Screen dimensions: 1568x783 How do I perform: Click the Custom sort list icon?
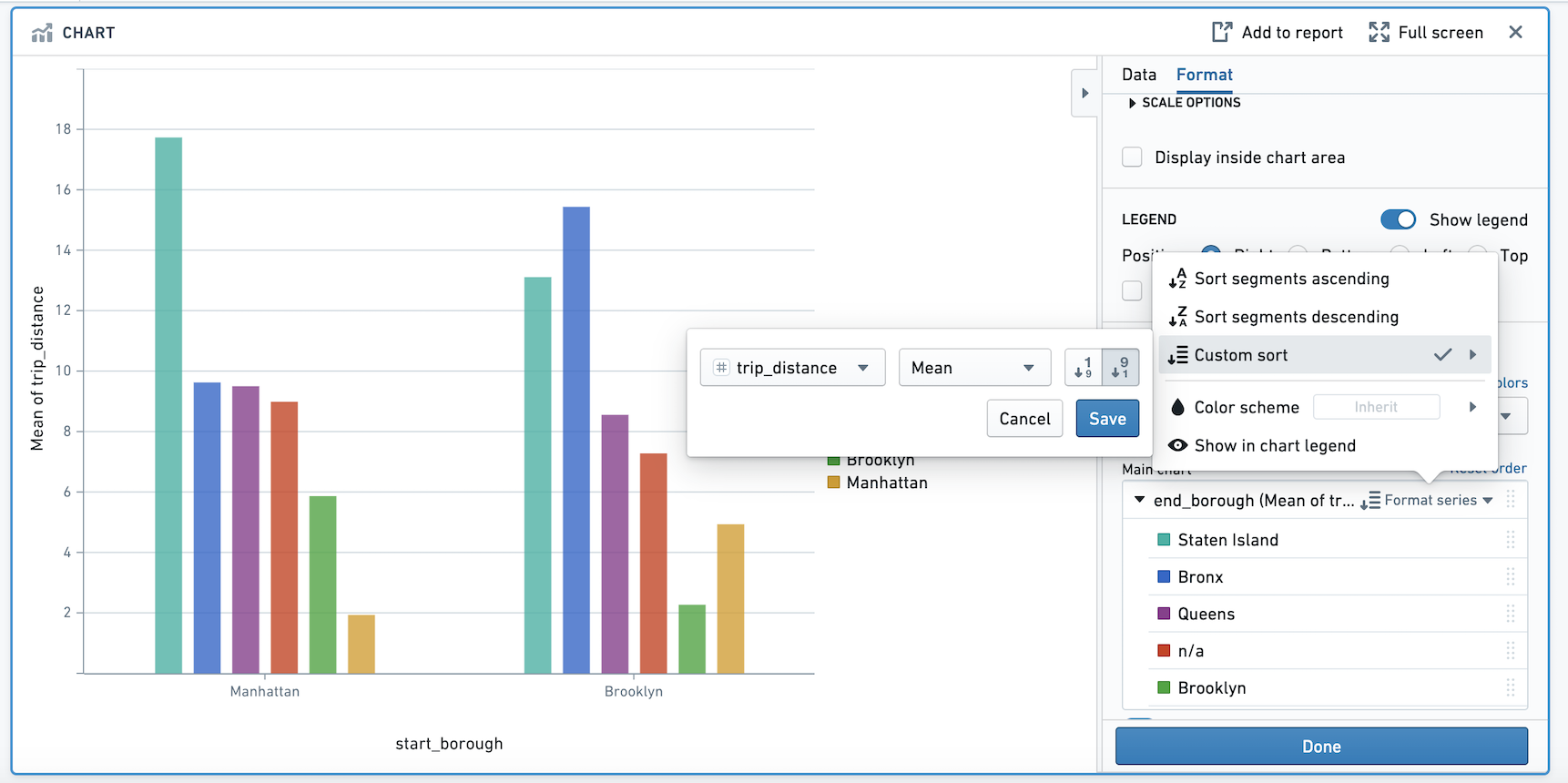tap(1177, 355)
